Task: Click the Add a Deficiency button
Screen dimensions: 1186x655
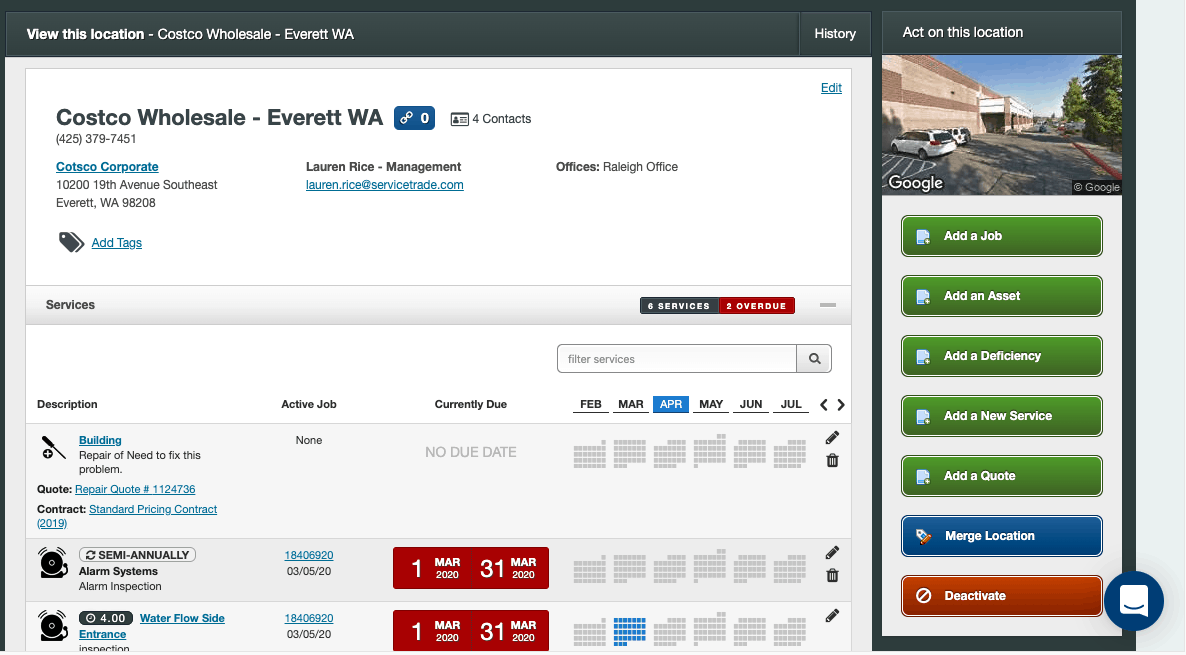Action: tap(1001, 356)
